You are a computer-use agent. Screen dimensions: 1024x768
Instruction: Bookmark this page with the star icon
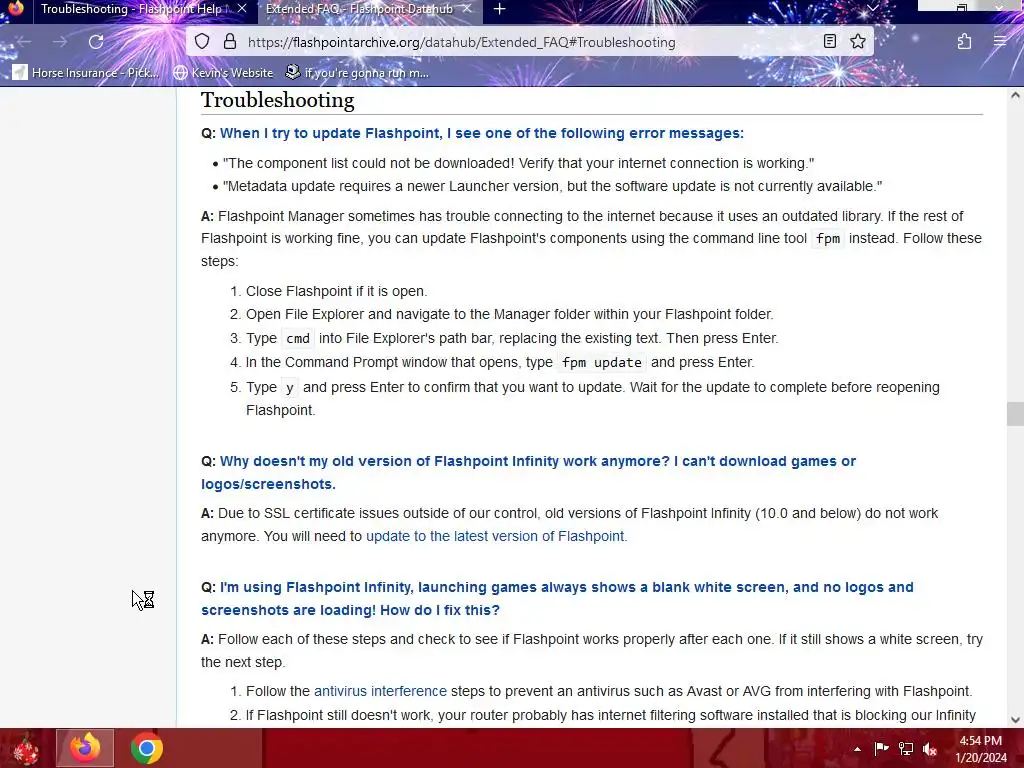pos(857,42)
